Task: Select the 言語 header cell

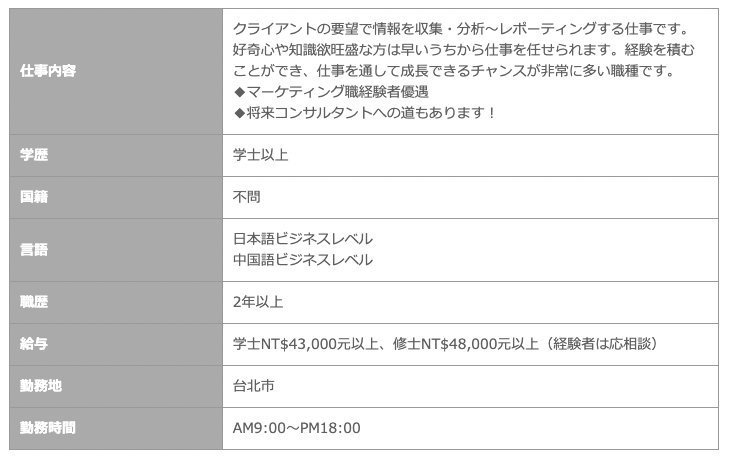Action: (x=116, y=250)
